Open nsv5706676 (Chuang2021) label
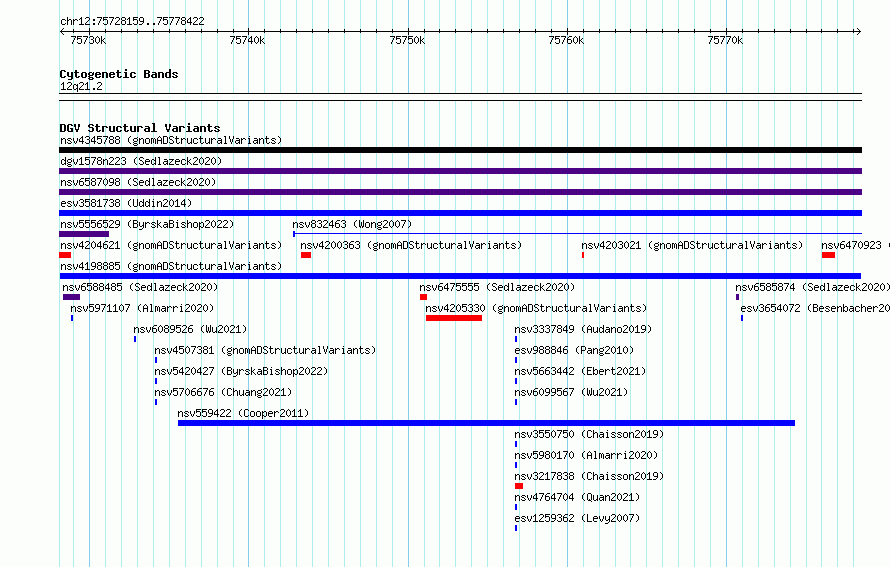The width and height of the screenshot is (890, 567). click(x=223, y=392)
